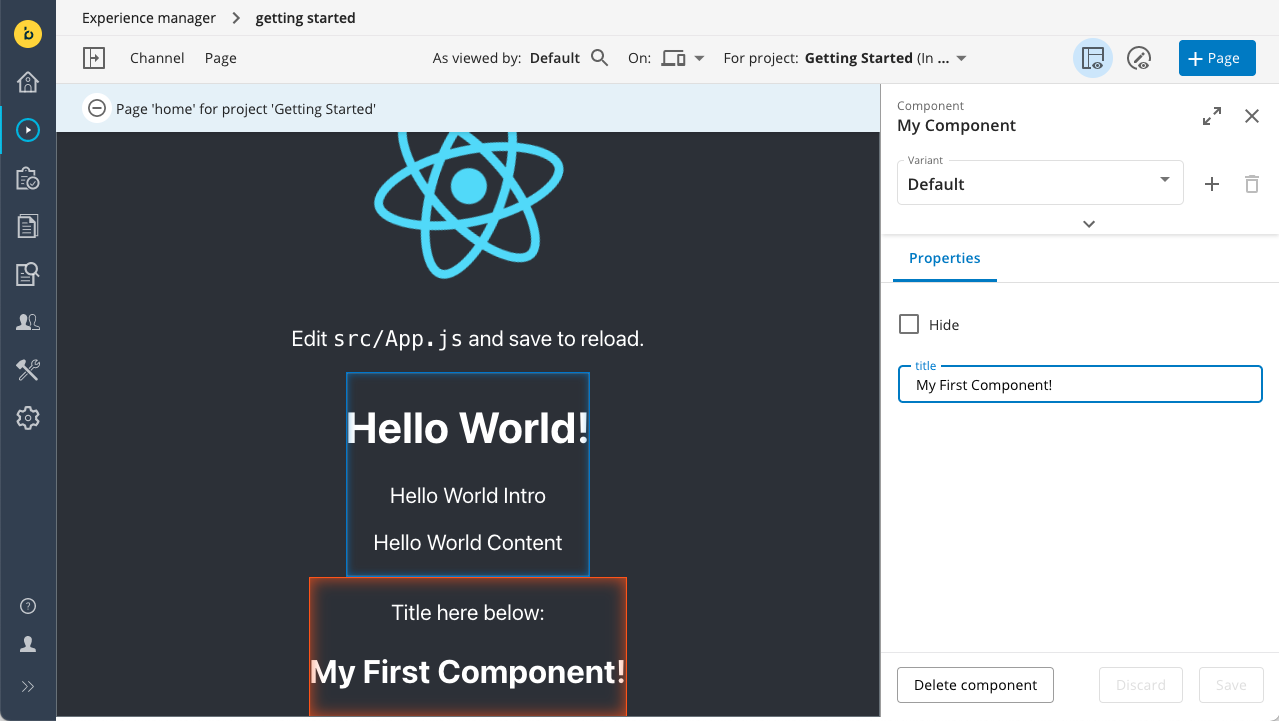Click the Delete component button

975,685
